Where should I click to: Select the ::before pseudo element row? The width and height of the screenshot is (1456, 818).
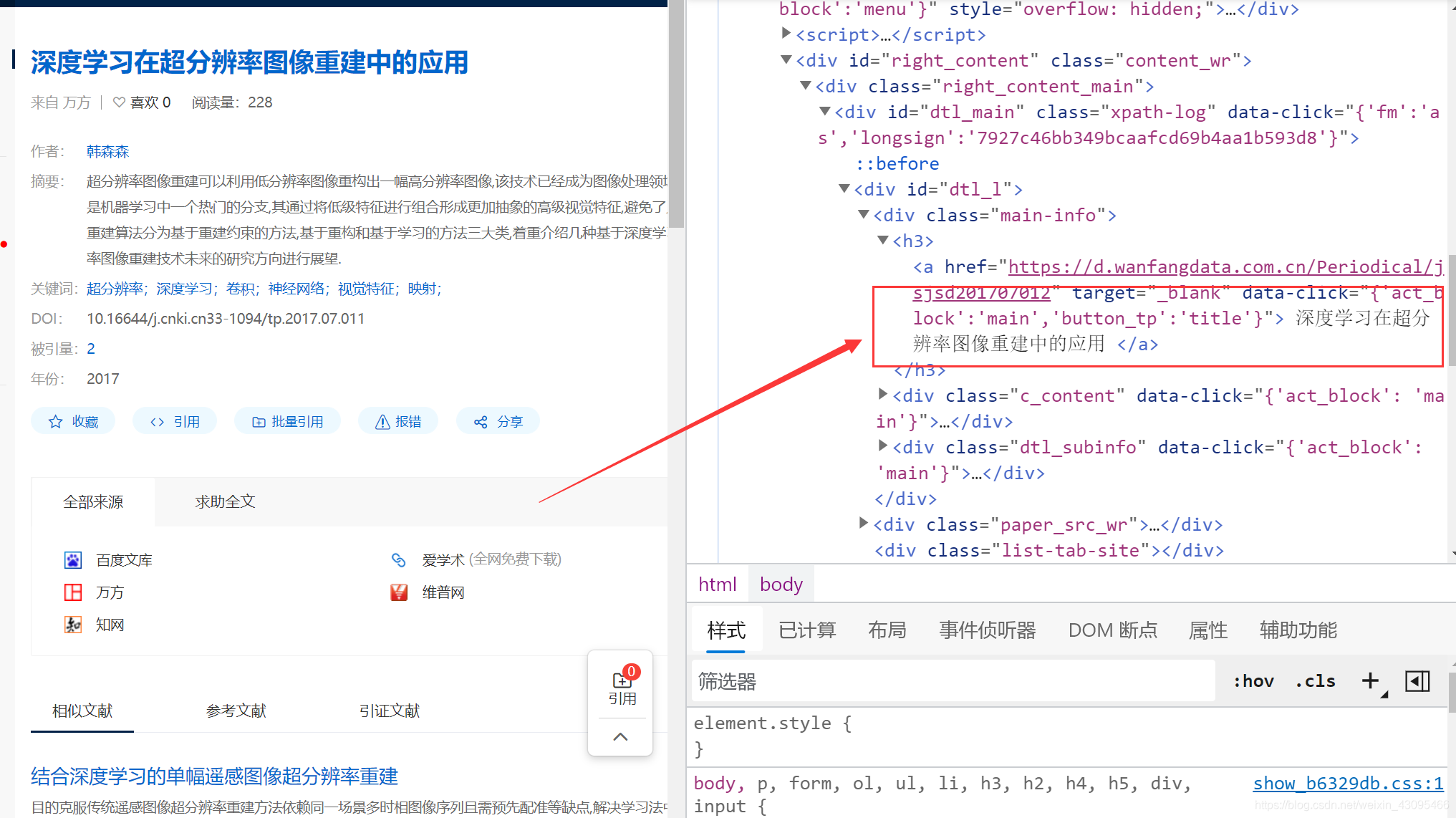tap(897, 163)
